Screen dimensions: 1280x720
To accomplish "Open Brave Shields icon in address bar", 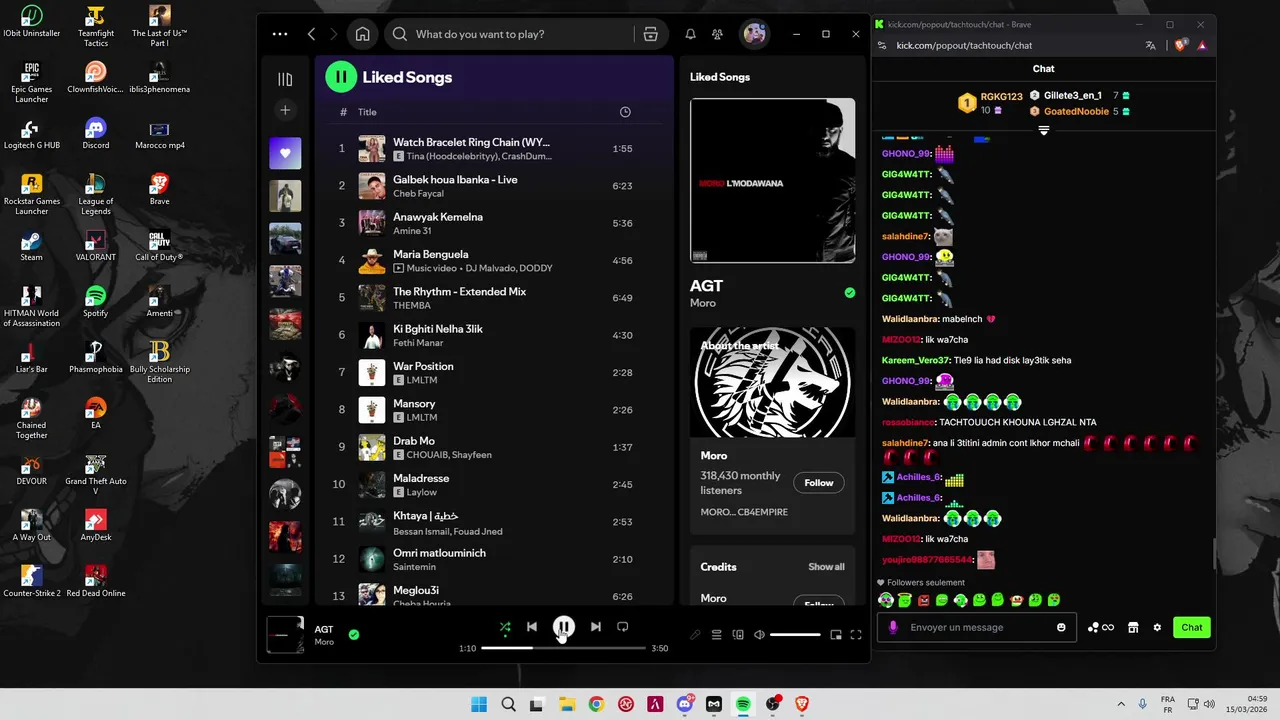I will point(1180,45).
